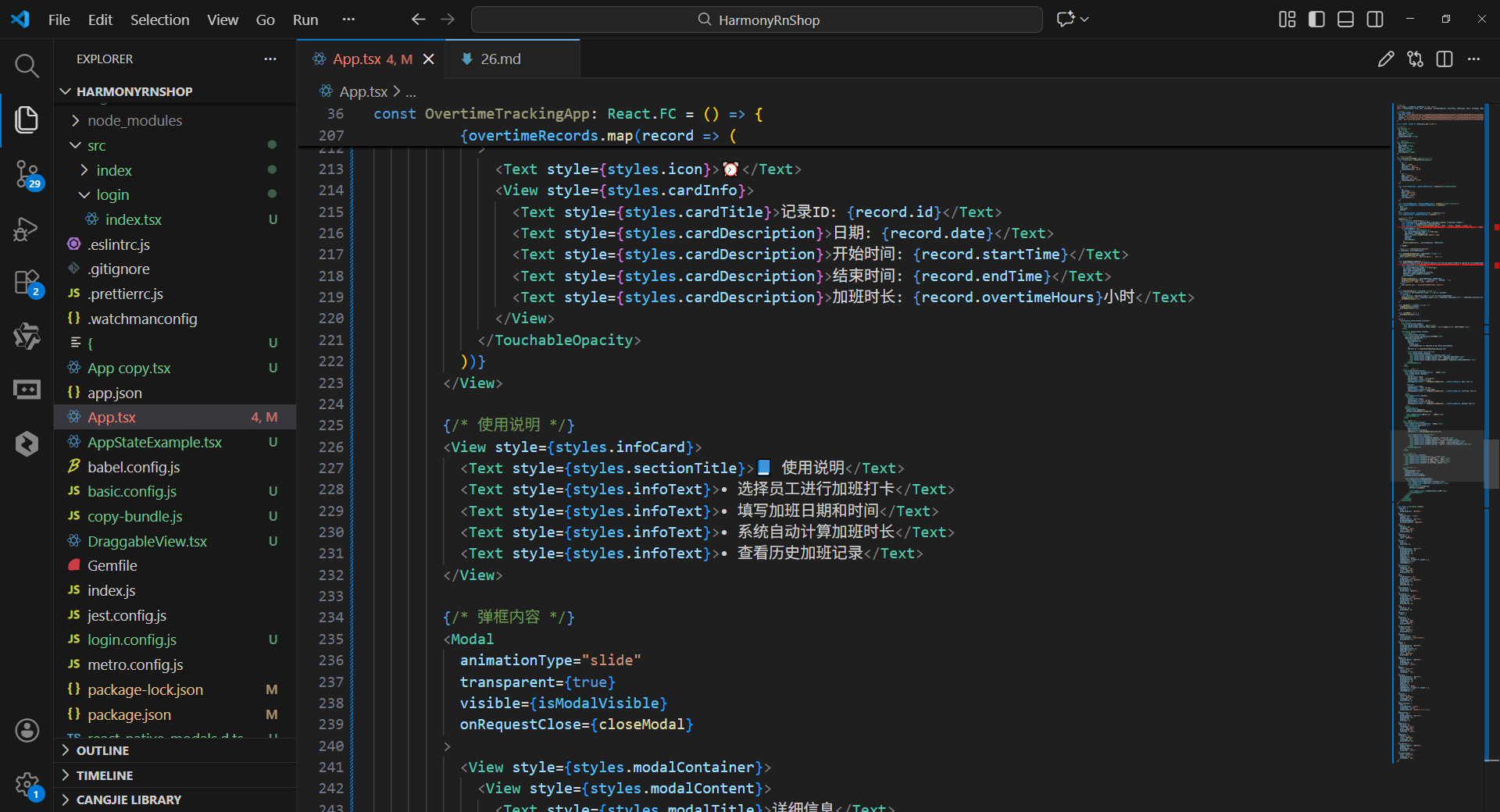Open the Run and Debug view
1500x812 pixels.
point(27,229)
